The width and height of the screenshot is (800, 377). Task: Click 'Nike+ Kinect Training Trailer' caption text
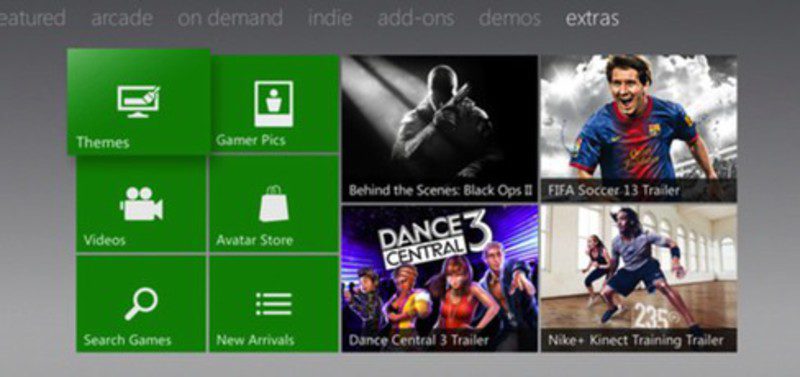coord(636,340)
